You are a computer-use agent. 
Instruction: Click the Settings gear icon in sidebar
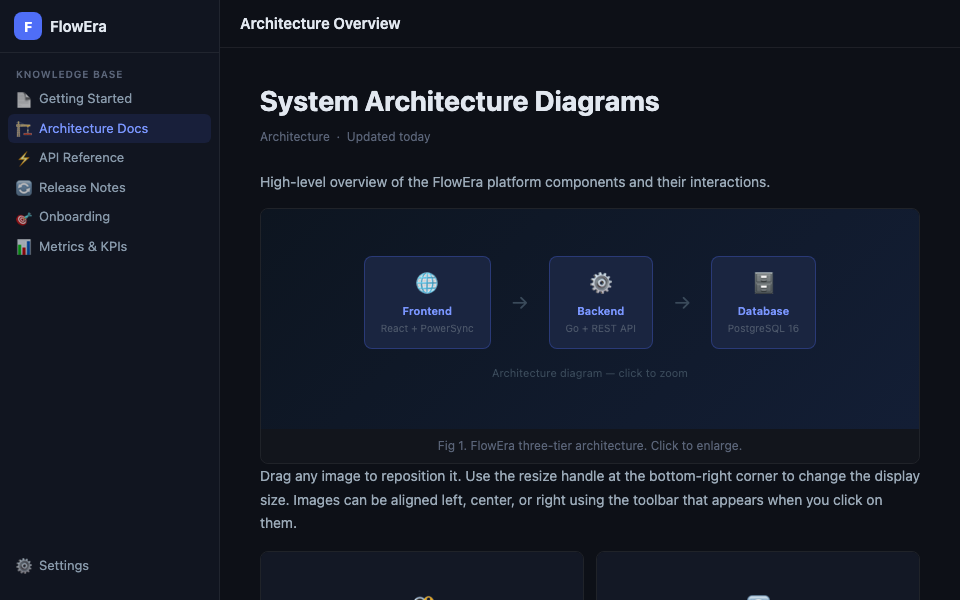(24, 566)
